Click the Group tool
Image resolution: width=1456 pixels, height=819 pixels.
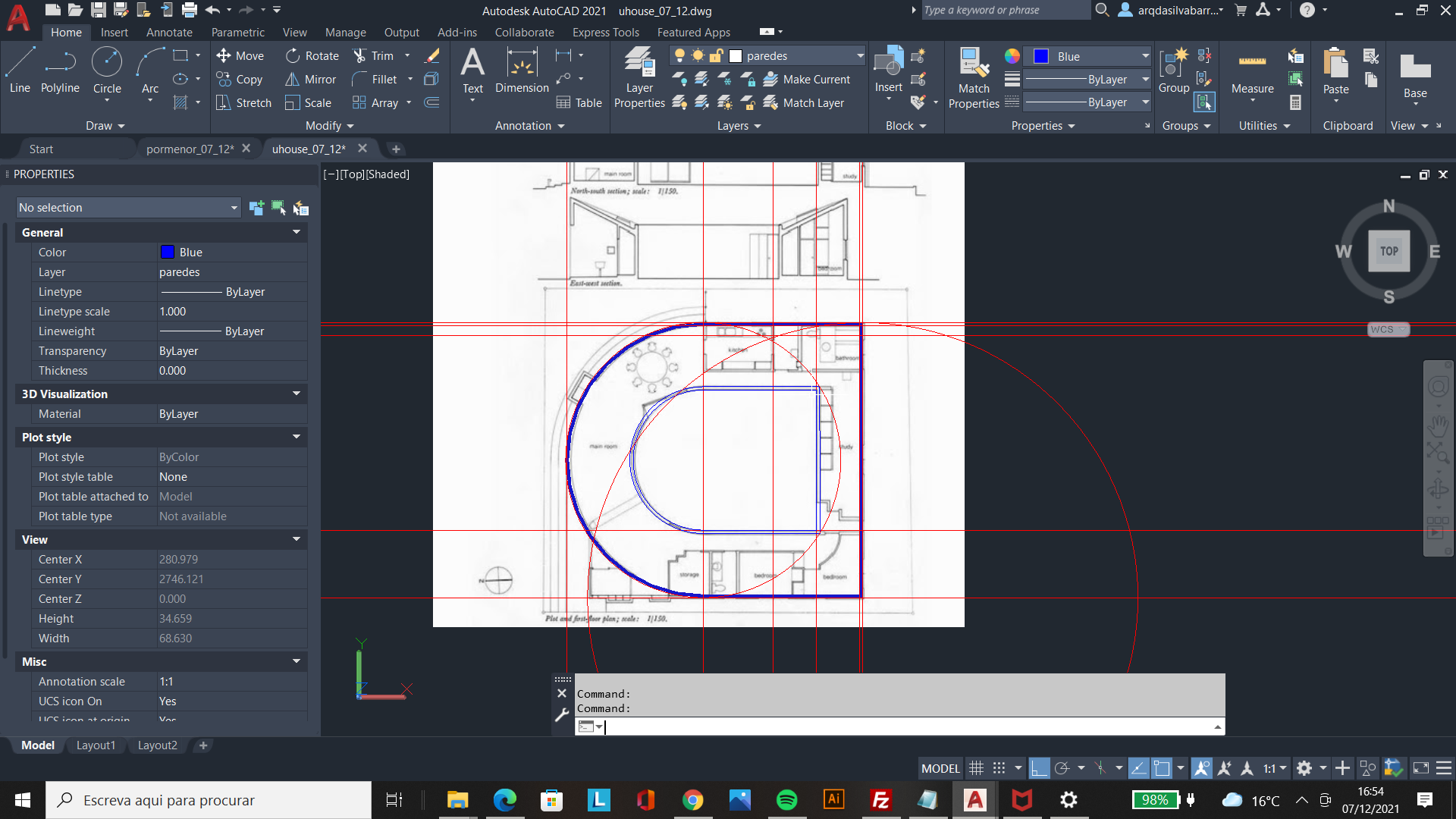[1174, 71]
